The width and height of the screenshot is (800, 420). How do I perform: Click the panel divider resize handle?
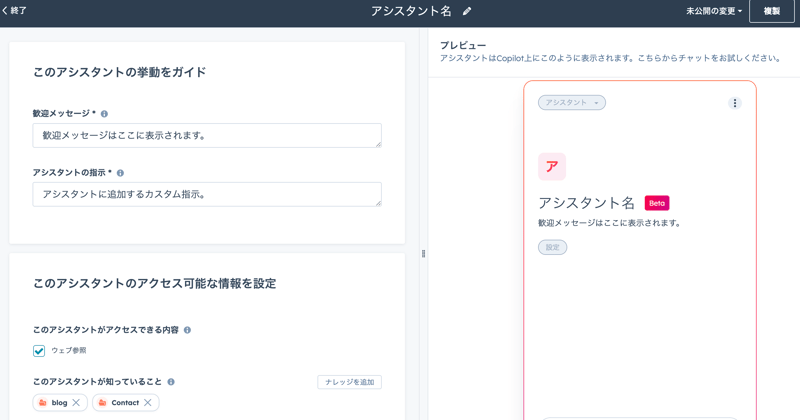tap(424, 254)
